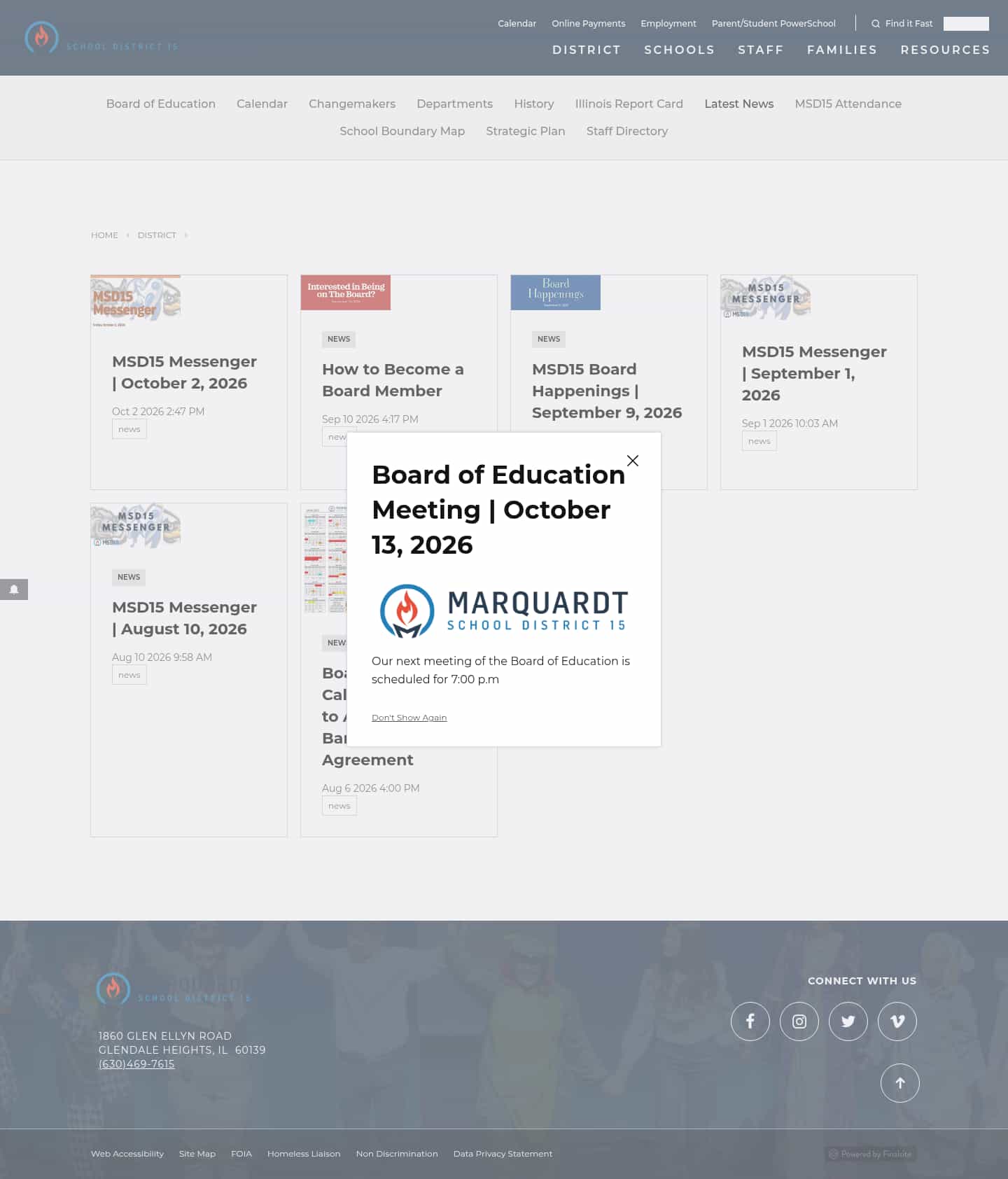Image resolution: width=1008 pixels, height=1179 pixels.
Task: Open Web Accessibility footer link
Action: pos(127,1154)
